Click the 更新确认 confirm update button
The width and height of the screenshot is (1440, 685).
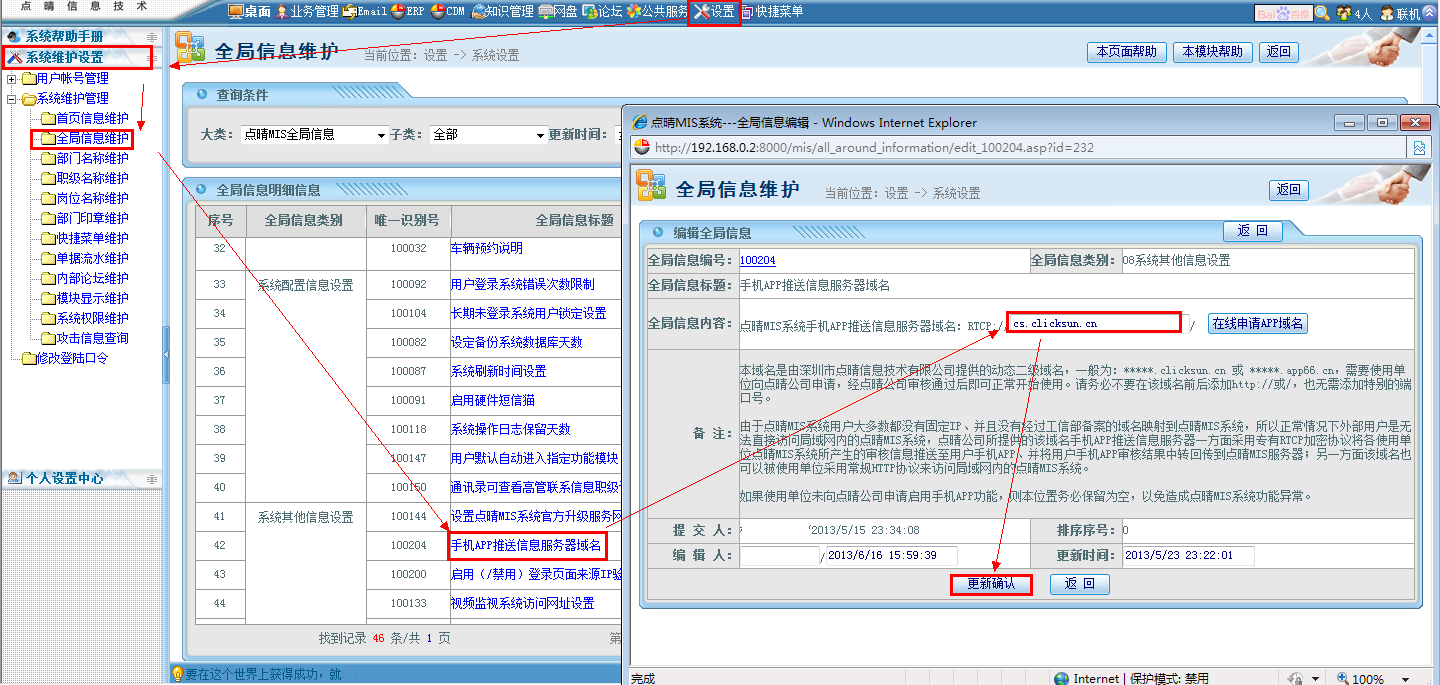[990, 584]
